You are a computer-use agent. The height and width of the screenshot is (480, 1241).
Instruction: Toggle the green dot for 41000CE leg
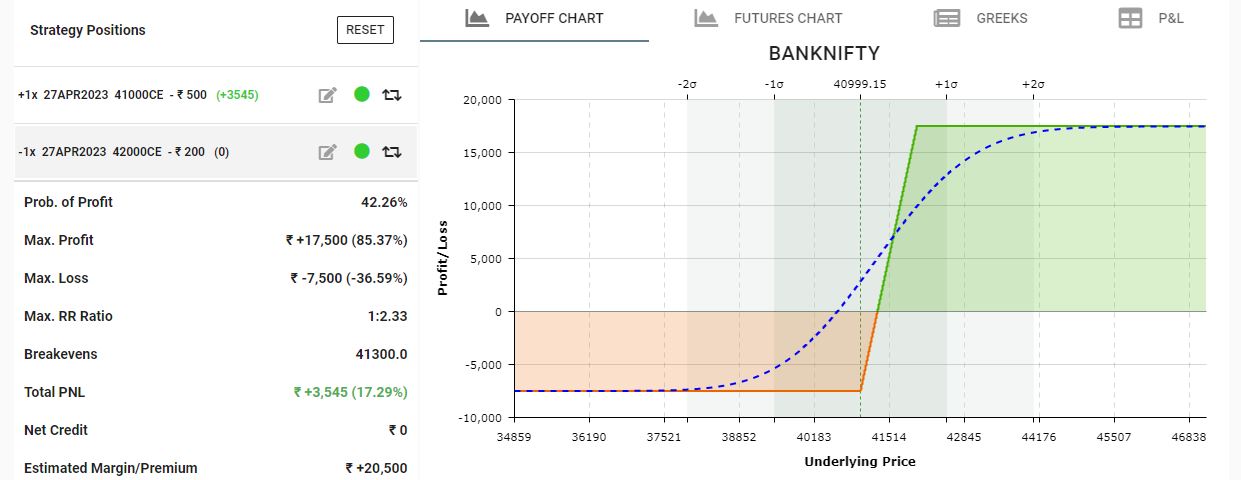click(362, 94)
